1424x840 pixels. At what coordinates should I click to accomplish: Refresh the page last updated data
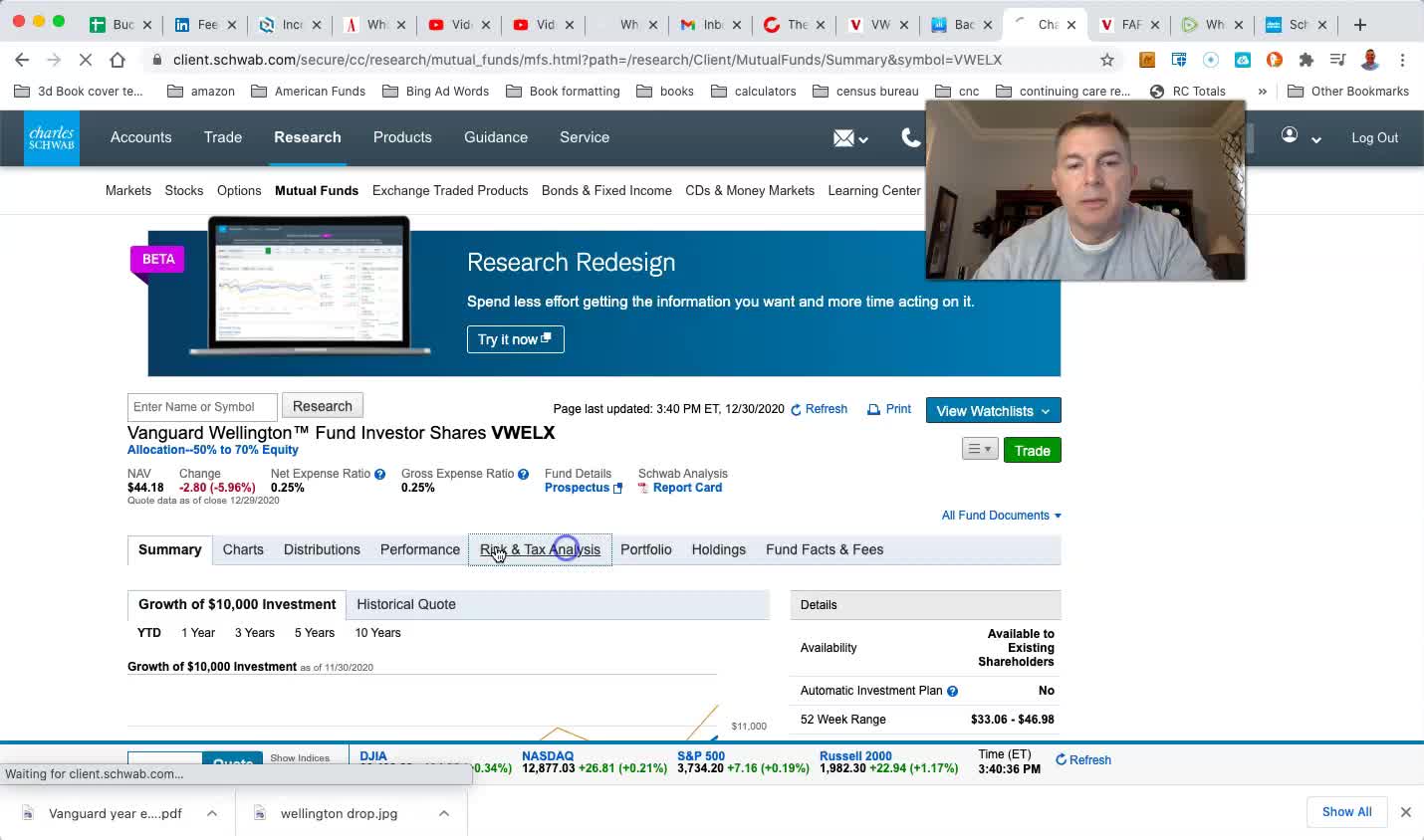pyautogui.click(x=819, y=409)
